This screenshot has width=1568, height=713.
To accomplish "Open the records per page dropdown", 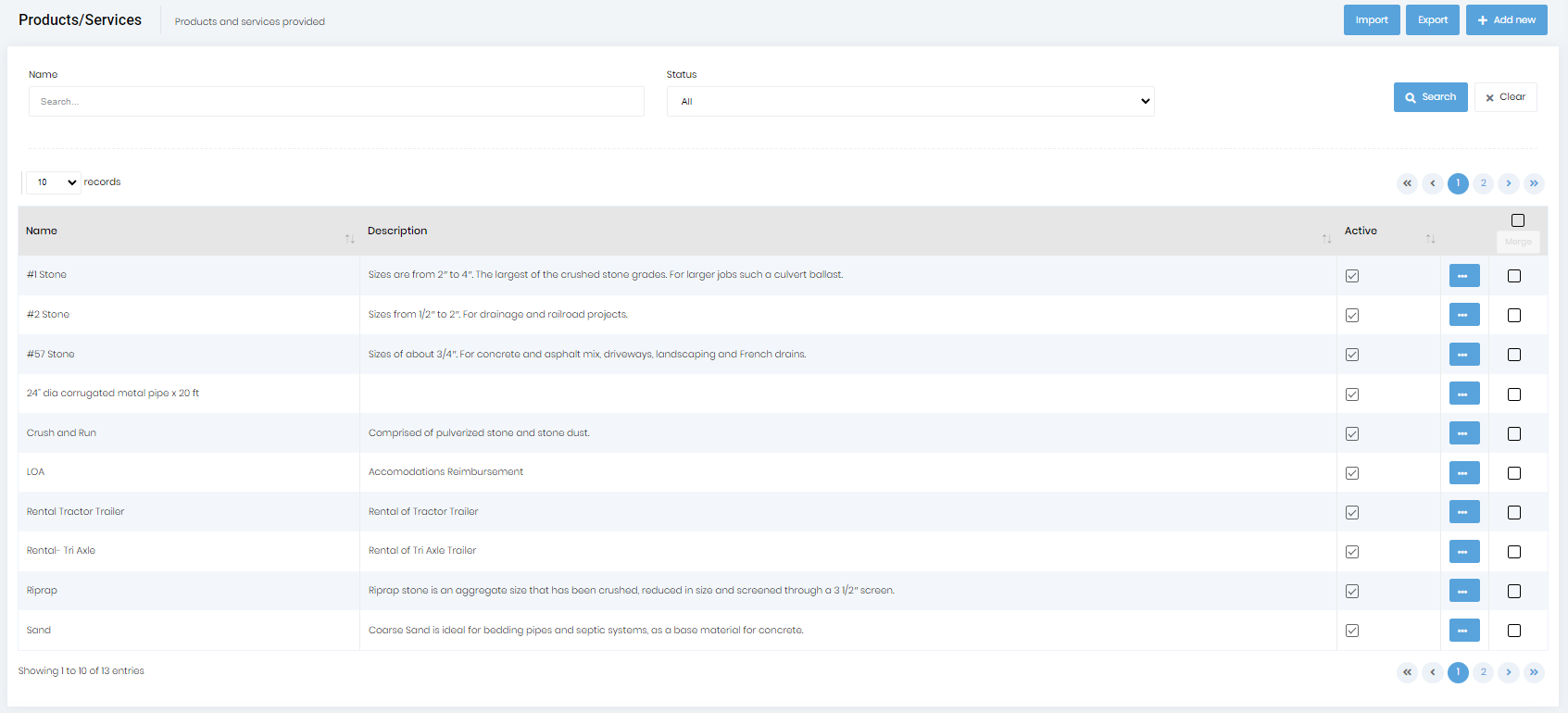I will point(54,182).
